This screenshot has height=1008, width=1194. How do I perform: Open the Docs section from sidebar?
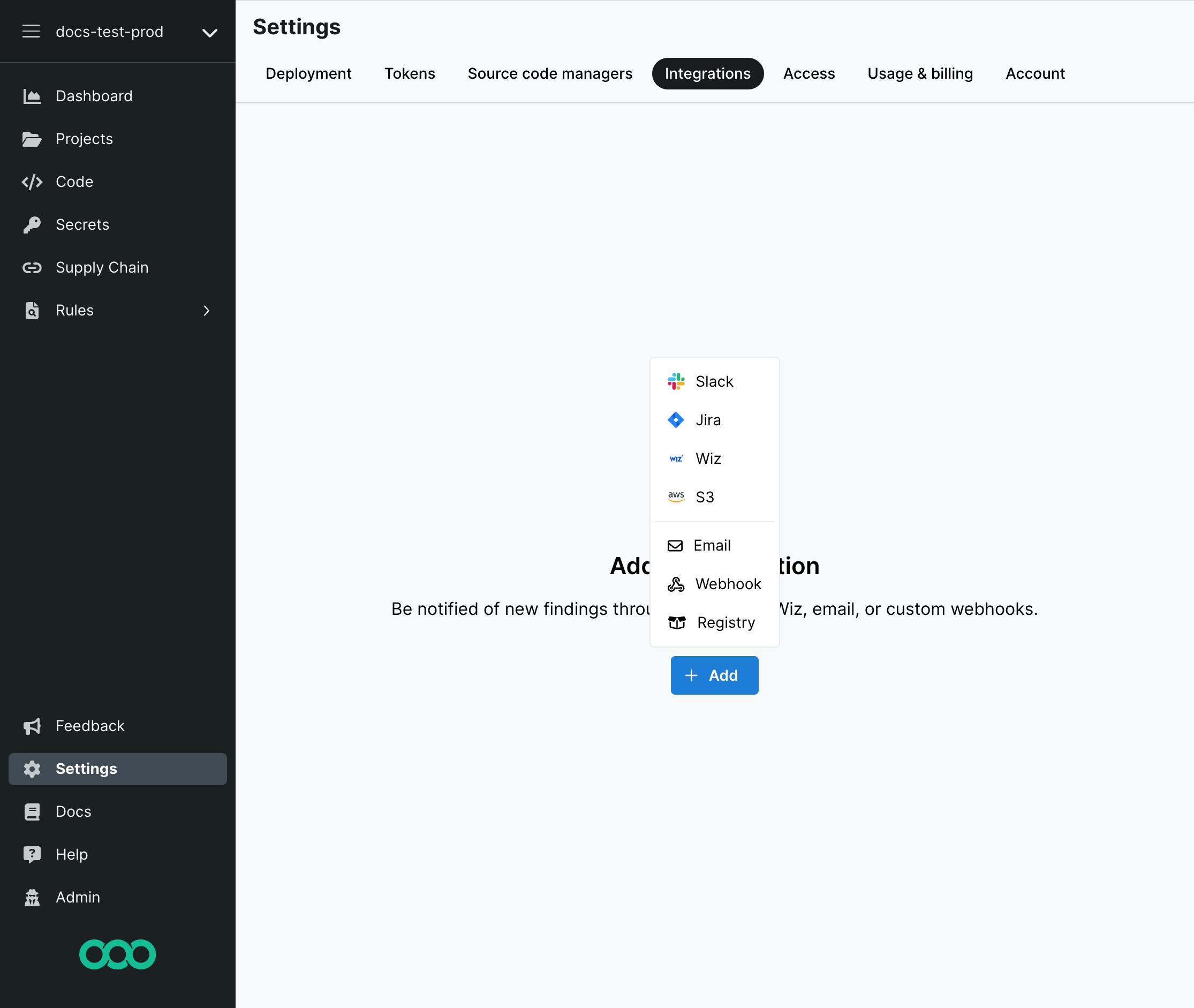pos(73,811)
